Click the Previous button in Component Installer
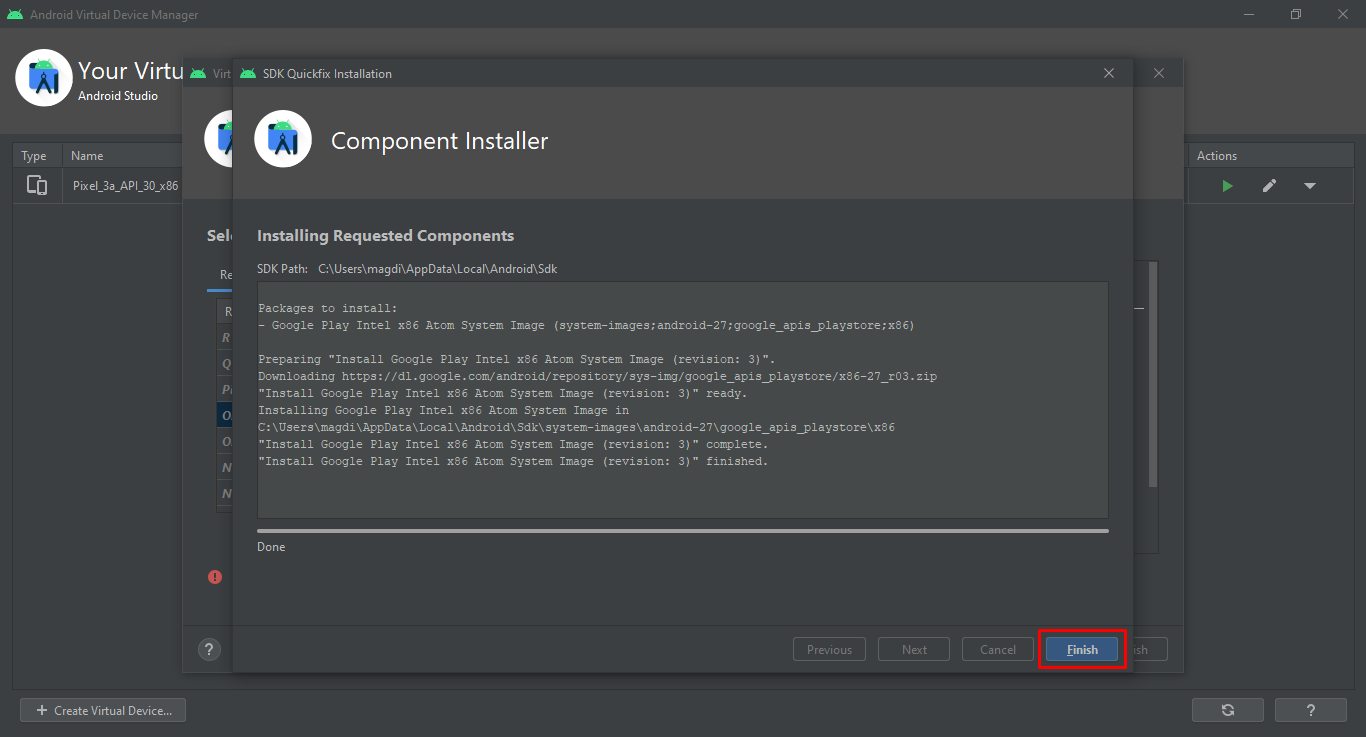This screenshot has width=1366, height=737. tap(830, 650)
